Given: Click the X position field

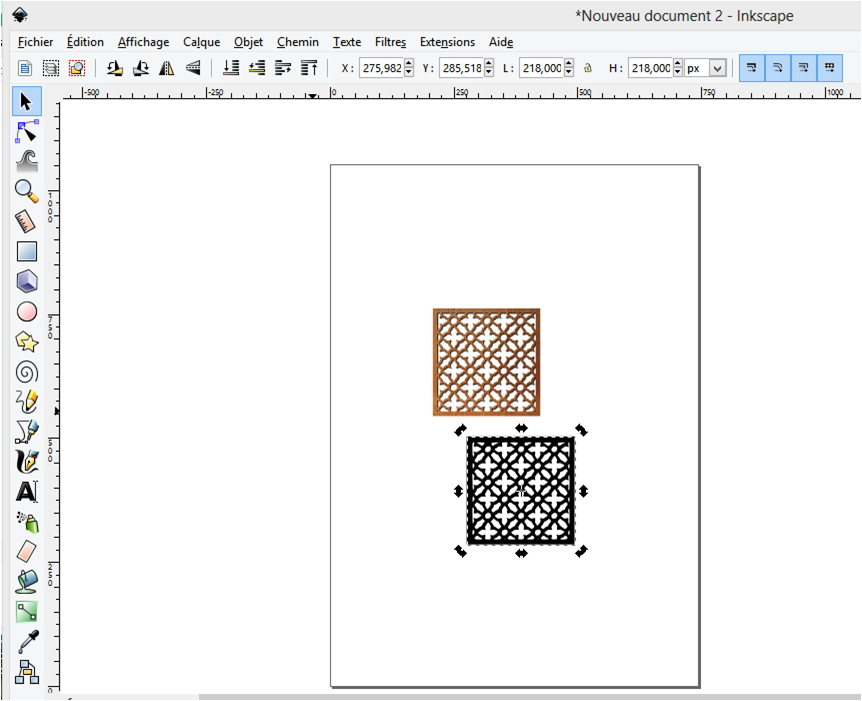Looking at the screenshot, I should point(382,68).
